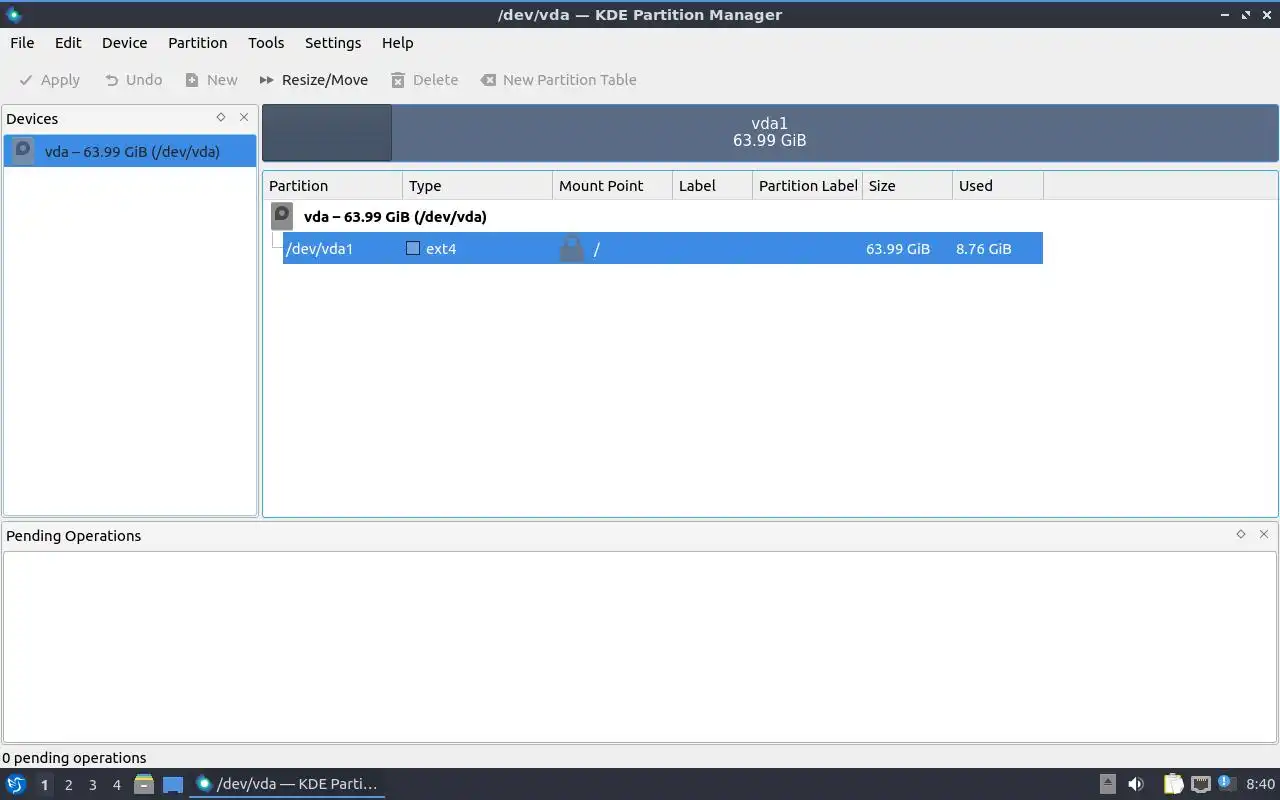Viewport: 1280px width, 800px height.
Task: Close the KDE Partition Manager window
Action: [1266, 14]
